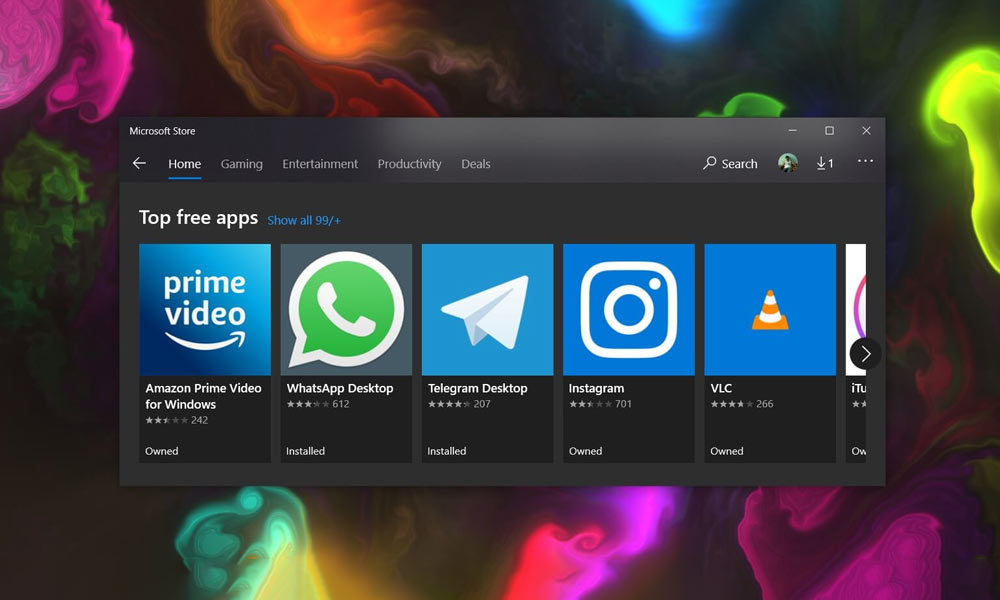Show next apps with right chevron arrow
Image resolution: width=1000 pixels, height=600 pixels.
click(865, 353)
